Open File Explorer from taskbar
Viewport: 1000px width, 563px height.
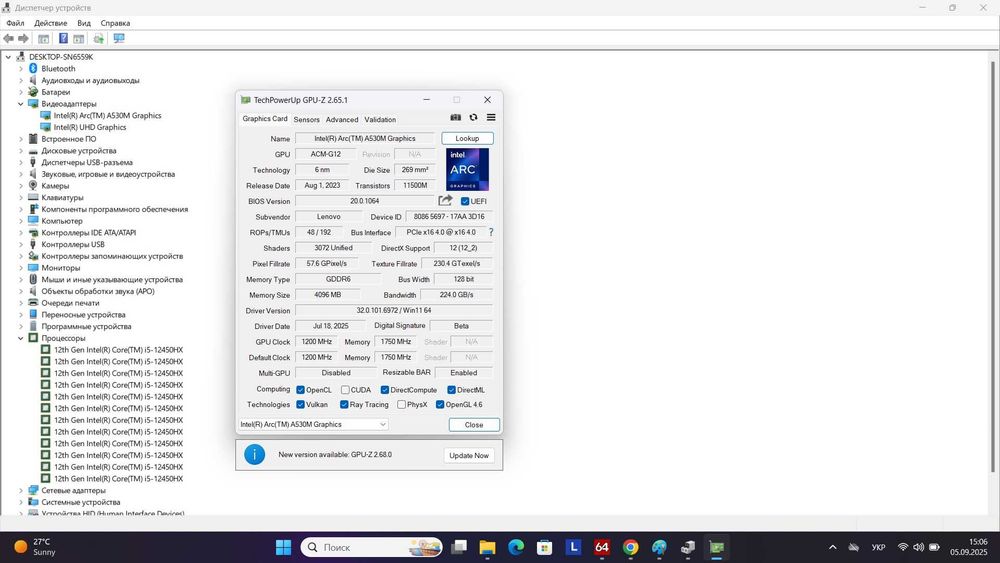(x=487, y=547)
